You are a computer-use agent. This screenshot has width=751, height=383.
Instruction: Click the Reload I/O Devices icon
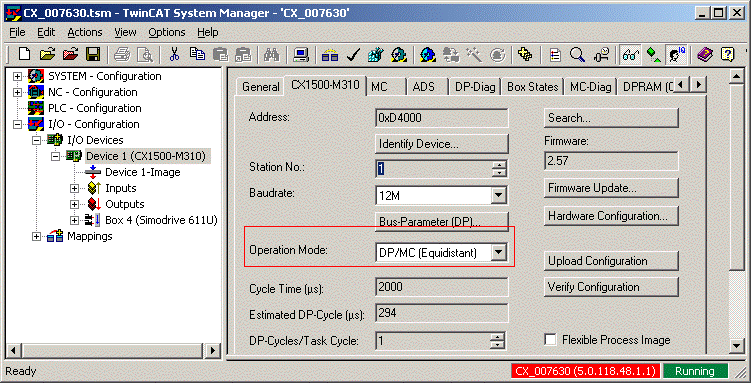point(451,55)
